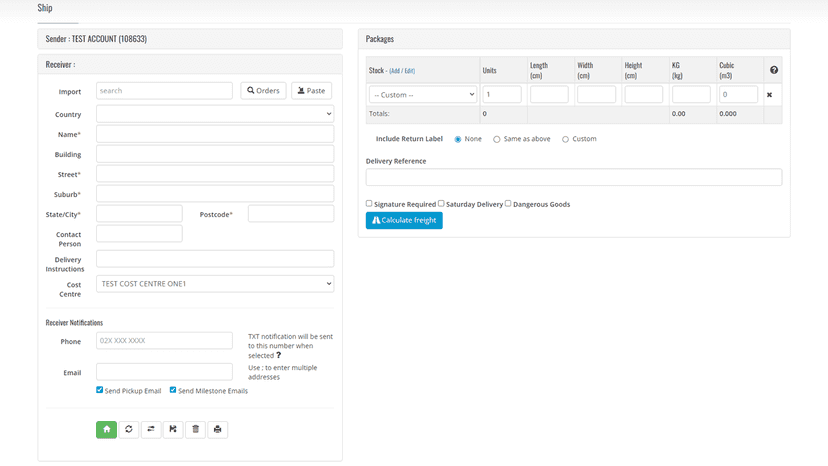Click the Length (cm) package field
Image resolution: width=828 pixels, height=466 pixels.
549,95
